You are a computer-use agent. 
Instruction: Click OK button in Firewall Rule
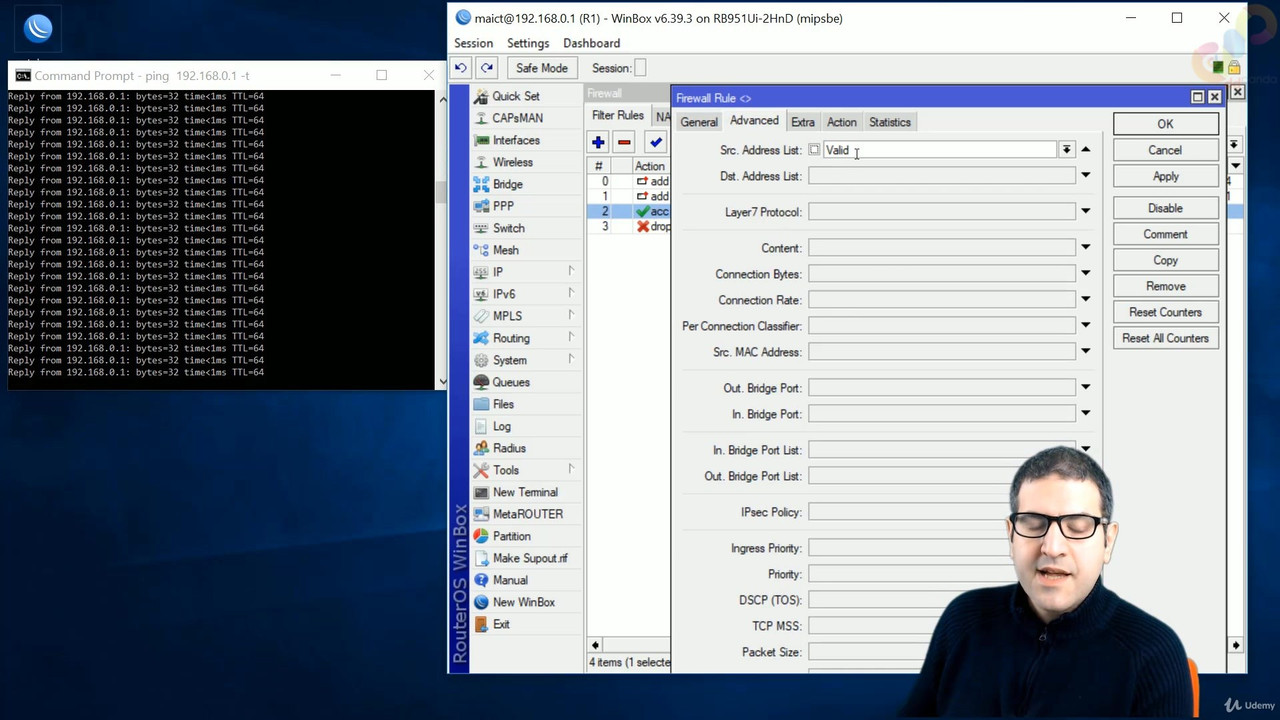1165,124
